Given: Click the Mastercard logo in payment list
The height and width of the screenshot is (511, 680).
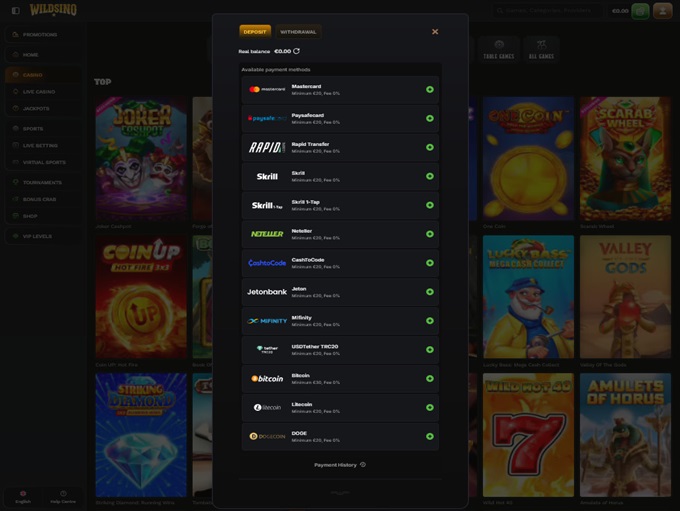Looking at the screenshot, I should [267, 90].
